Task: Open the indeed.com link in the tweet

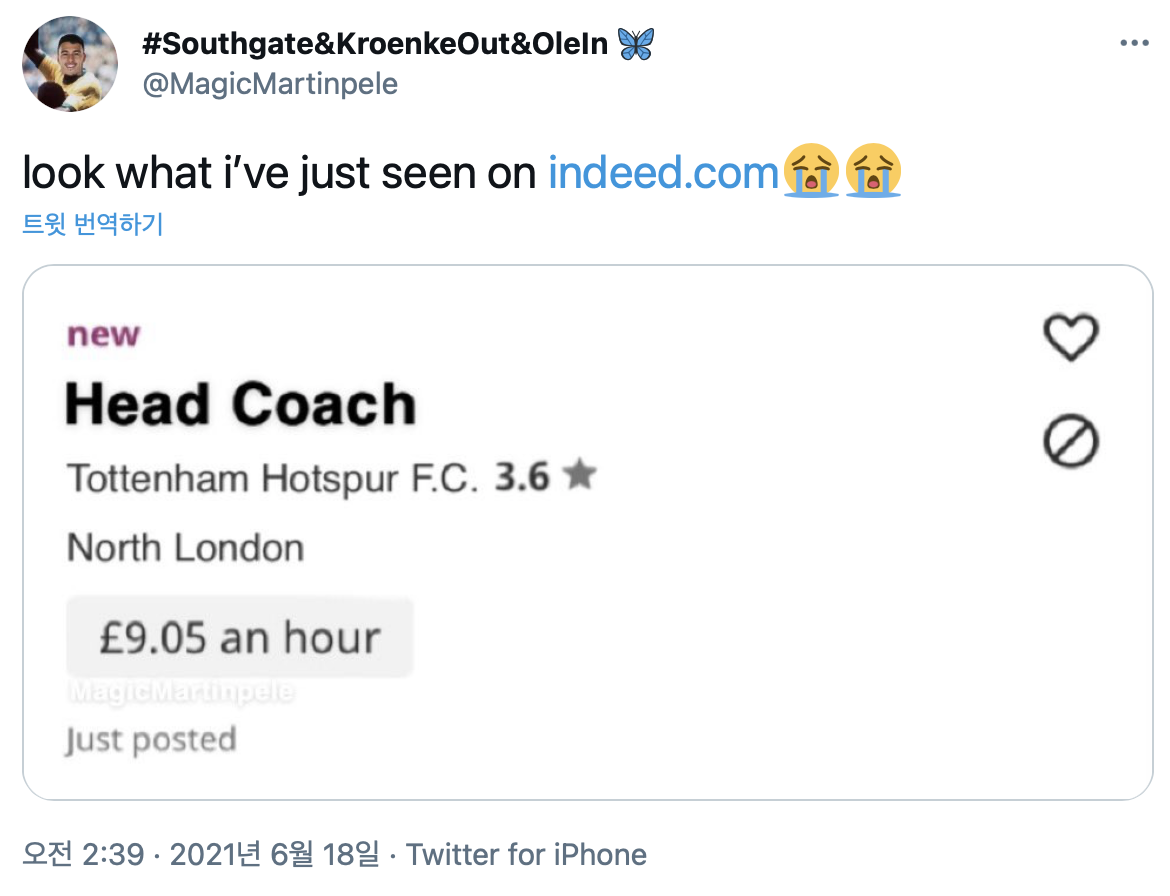Action: 663,173
